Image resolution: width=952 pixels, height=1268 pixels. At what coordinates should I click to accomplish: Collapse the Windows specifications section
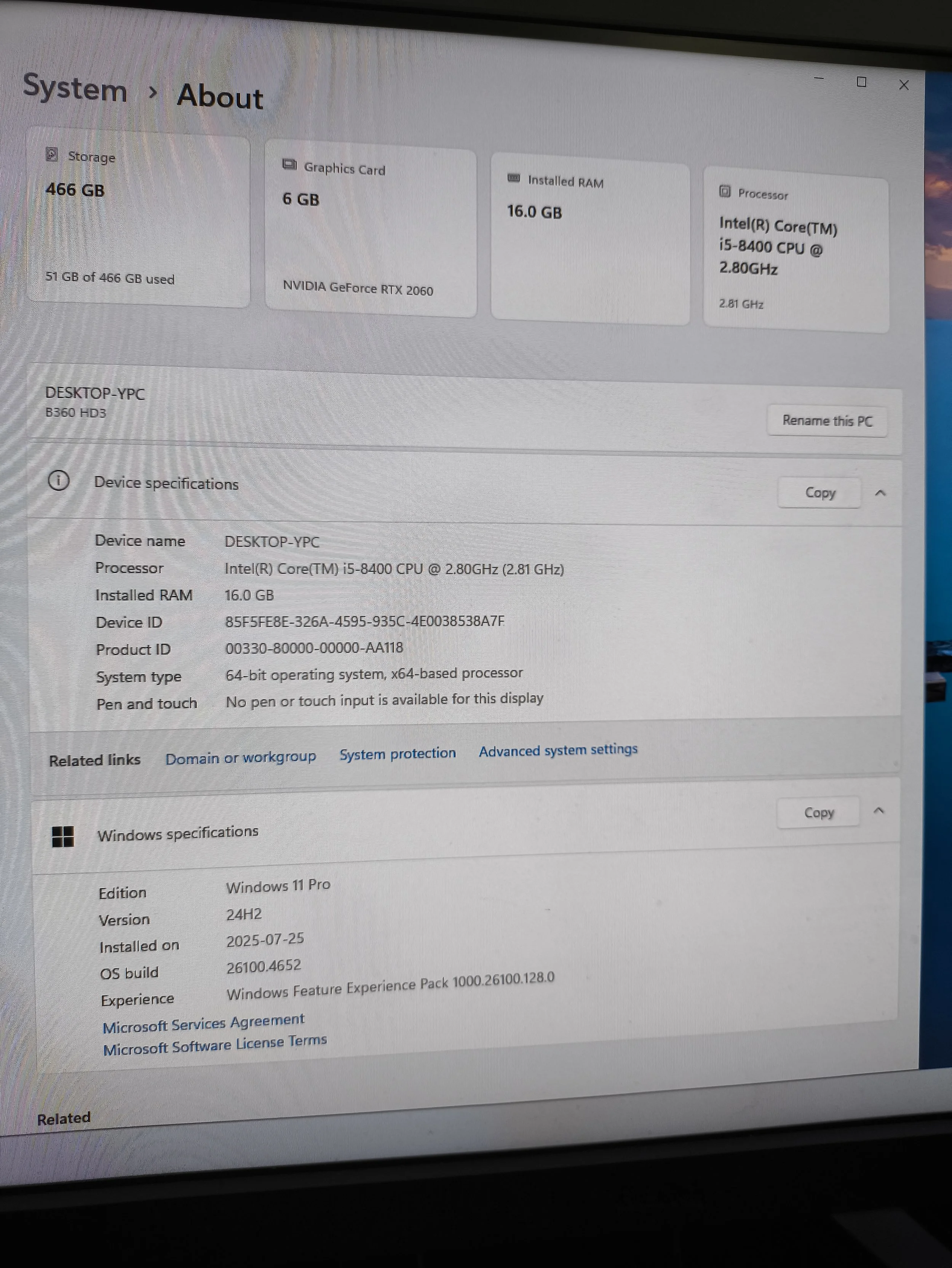(879, 811)
